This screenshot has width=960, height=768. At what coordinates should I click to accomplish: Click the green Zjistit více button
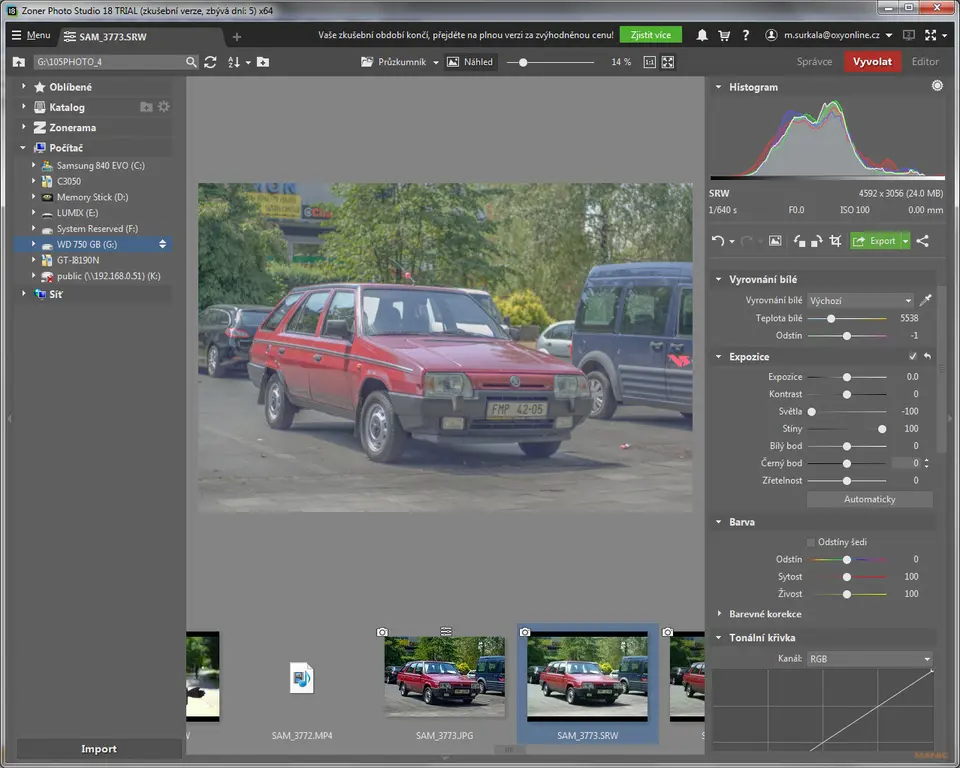(x=650, y=35)
